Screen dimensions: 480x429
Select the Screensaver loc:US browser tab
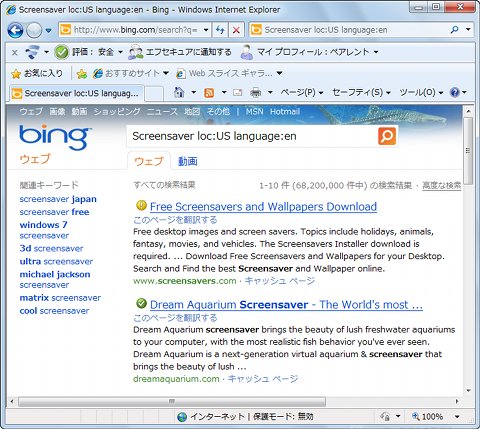point(77,93)
